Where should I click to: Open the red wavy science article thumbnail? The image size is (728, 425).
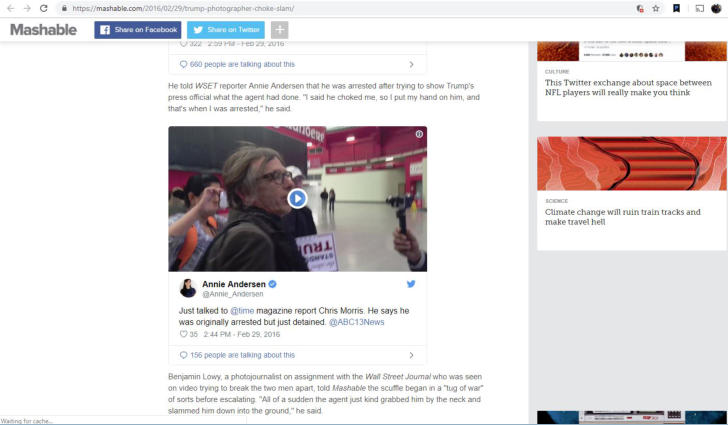coord(631,163)
